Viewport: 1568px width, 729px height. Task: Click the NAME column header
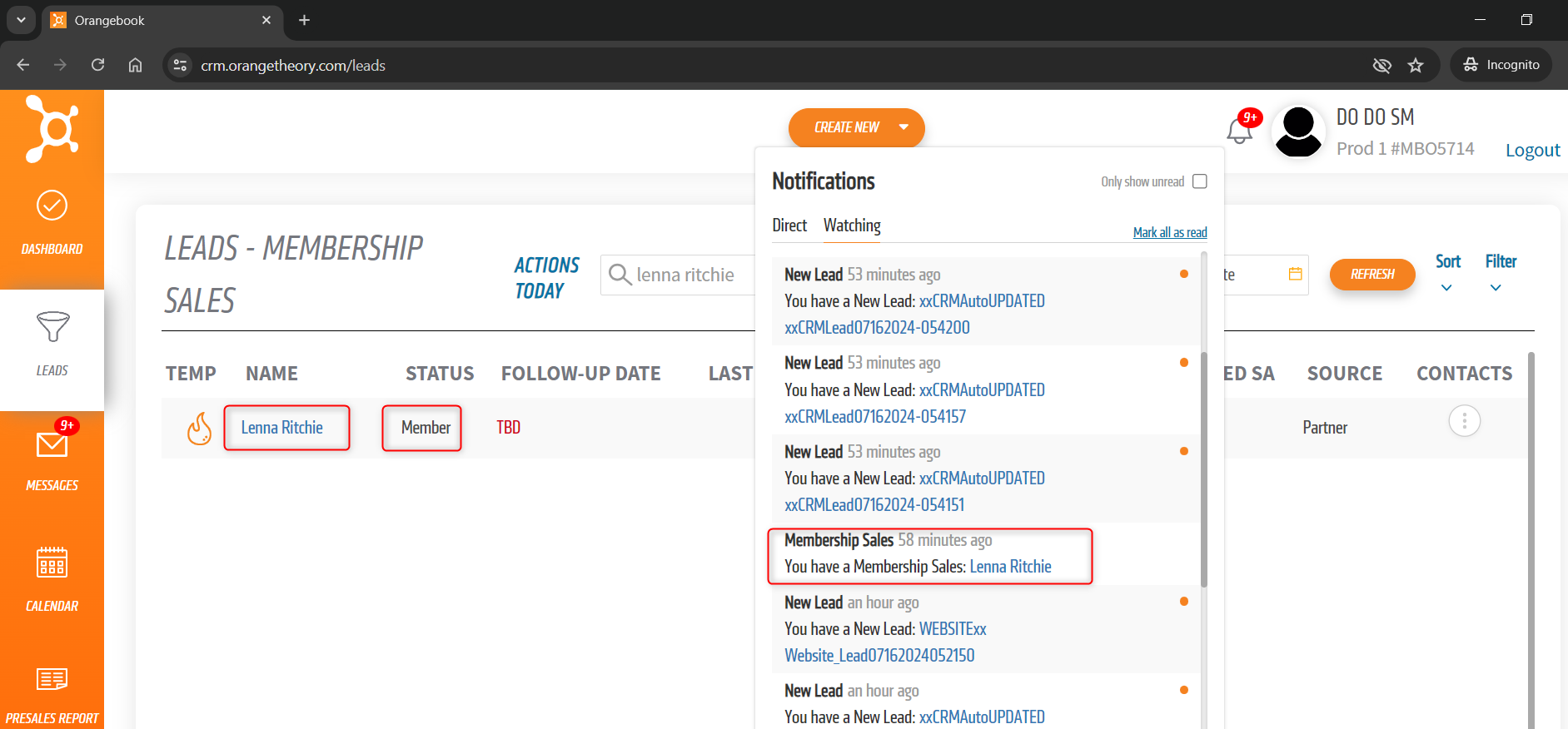[x=271, y=374]
